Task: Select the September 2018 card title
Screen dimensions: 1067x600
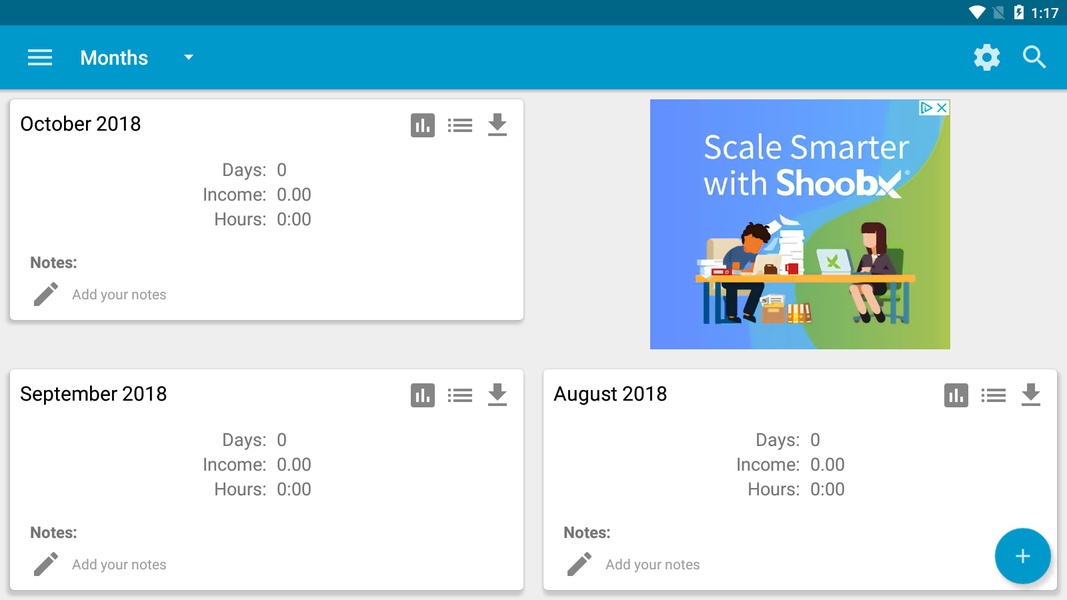Action: pos(93,394)
